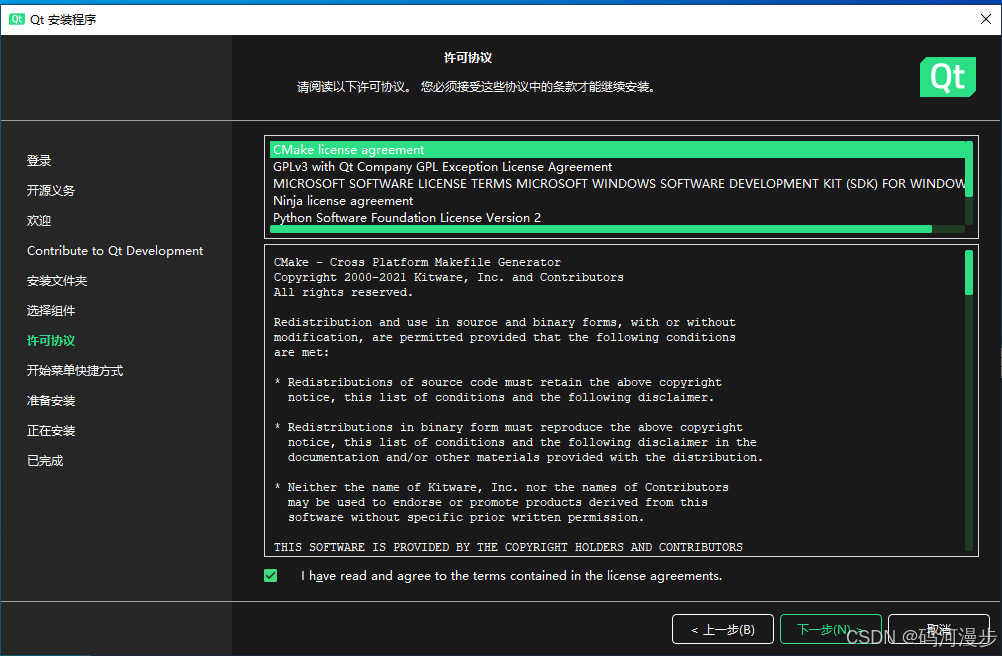Click the Qt icon in the title bar

(15, 17)
